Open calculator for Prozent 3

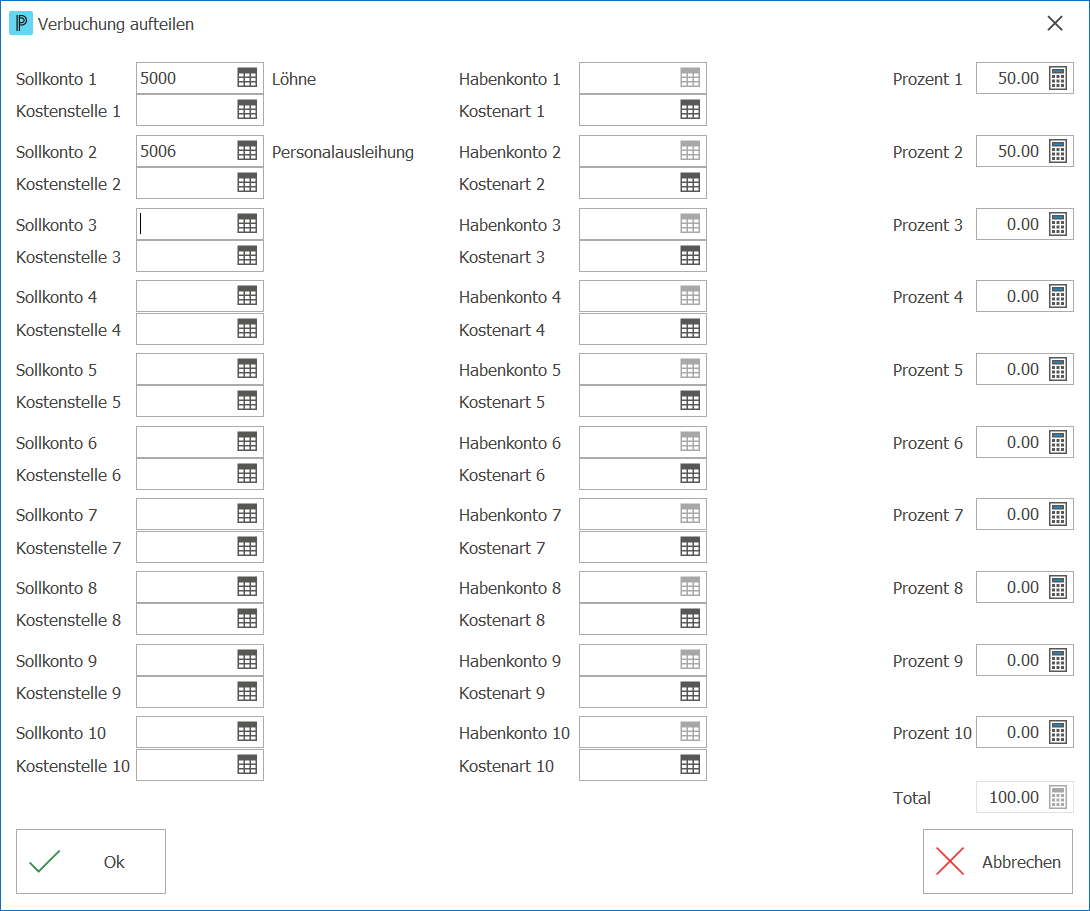pyautogui.click(x=1057, y=224)
